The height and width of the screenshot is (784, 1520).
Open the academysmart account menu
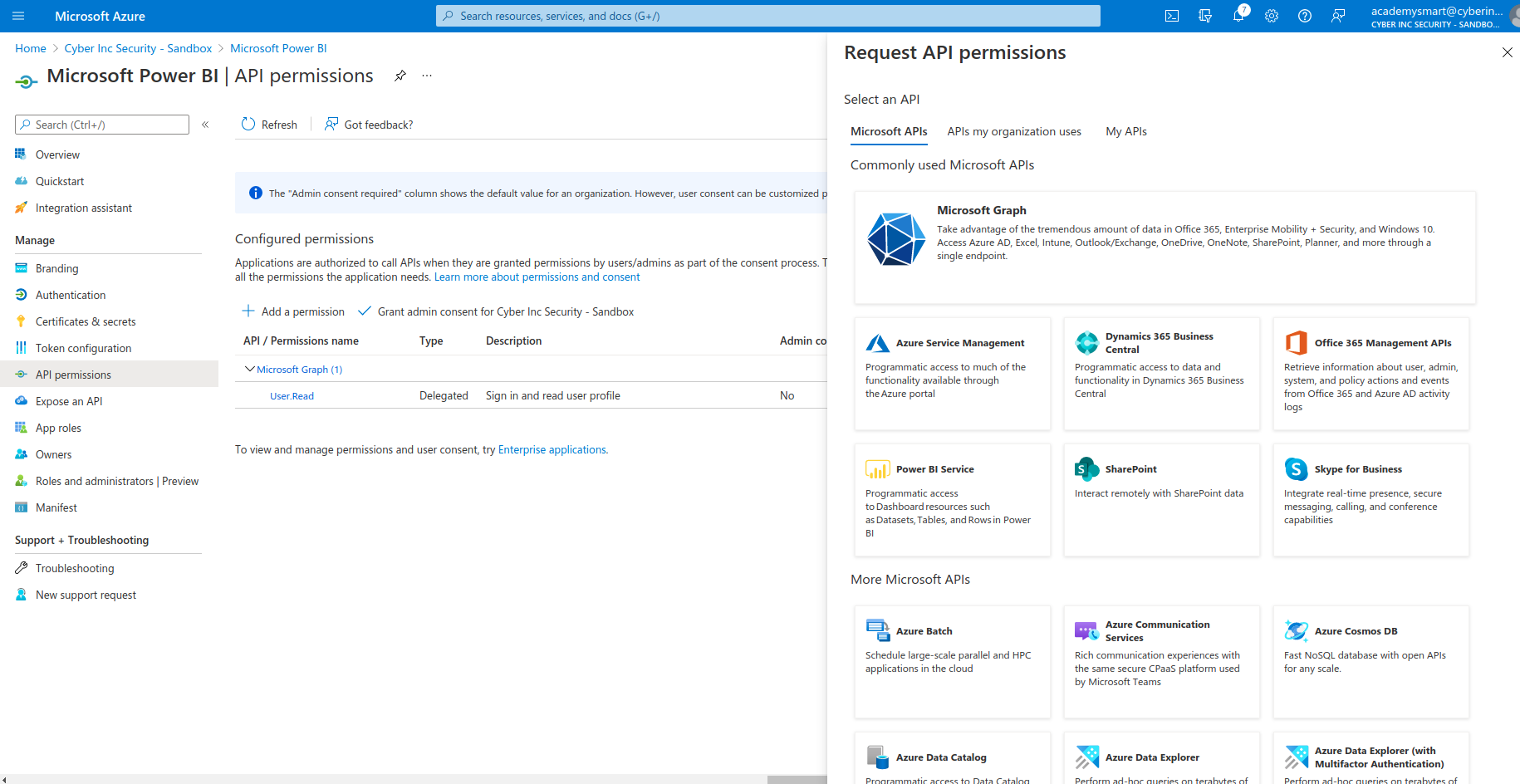pos(1444,16)
